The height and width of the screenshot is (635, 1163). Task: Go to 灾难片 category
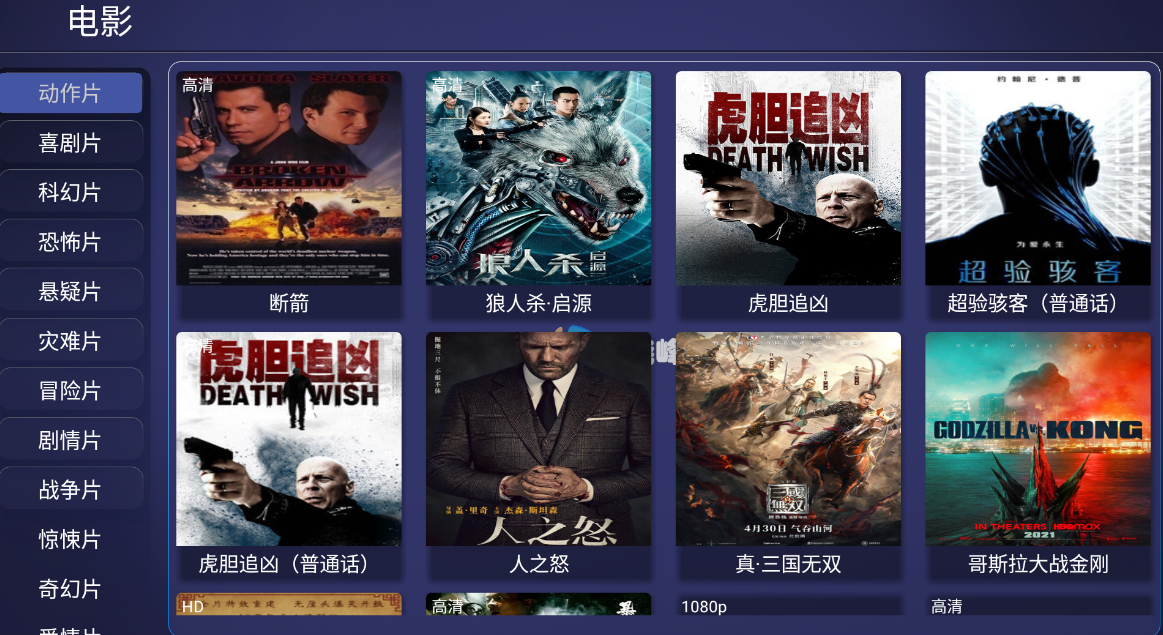[x=71, y=341]
